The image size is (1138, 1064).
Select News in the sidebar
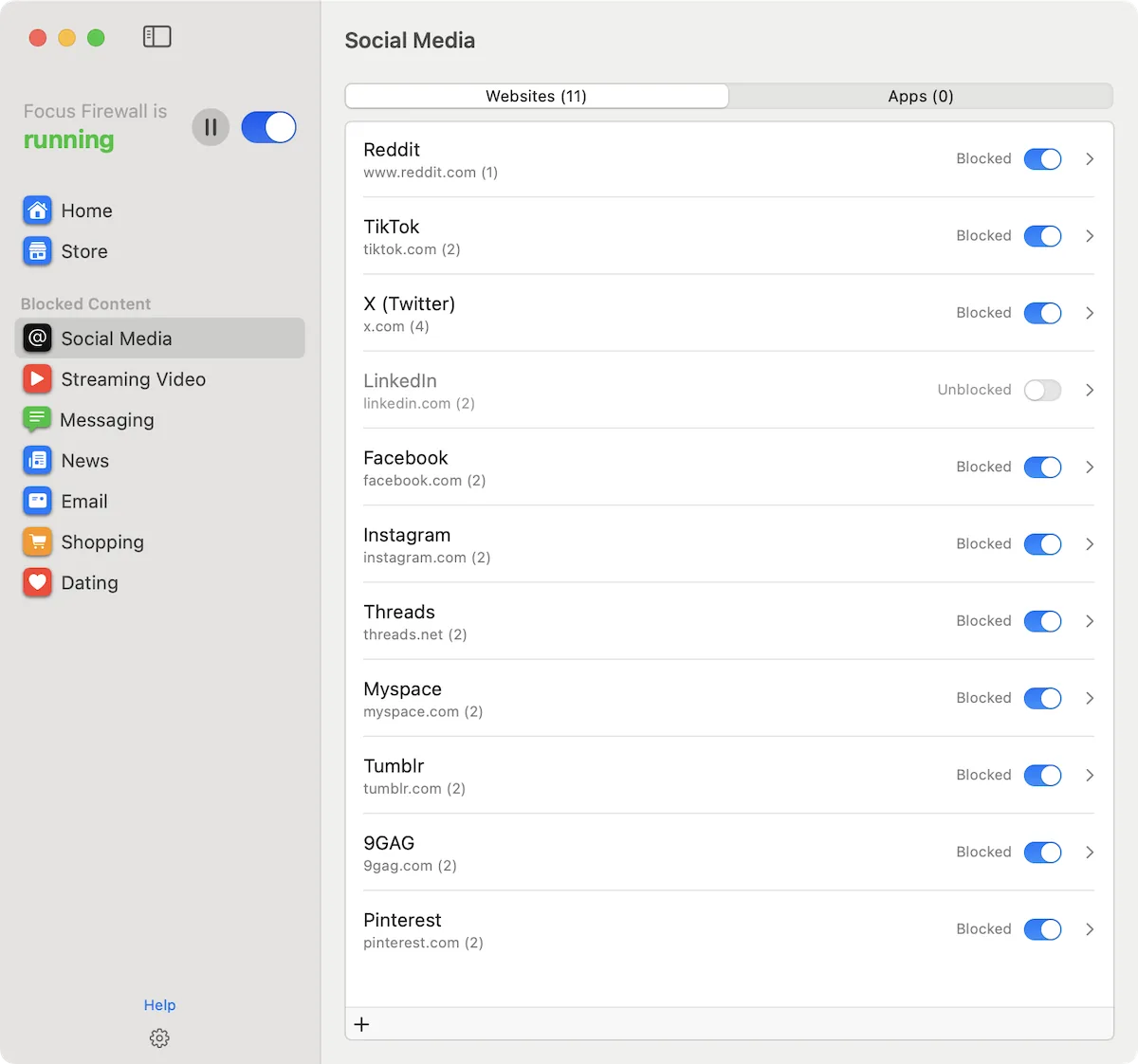pyautogui.click(x=159, y=461)
